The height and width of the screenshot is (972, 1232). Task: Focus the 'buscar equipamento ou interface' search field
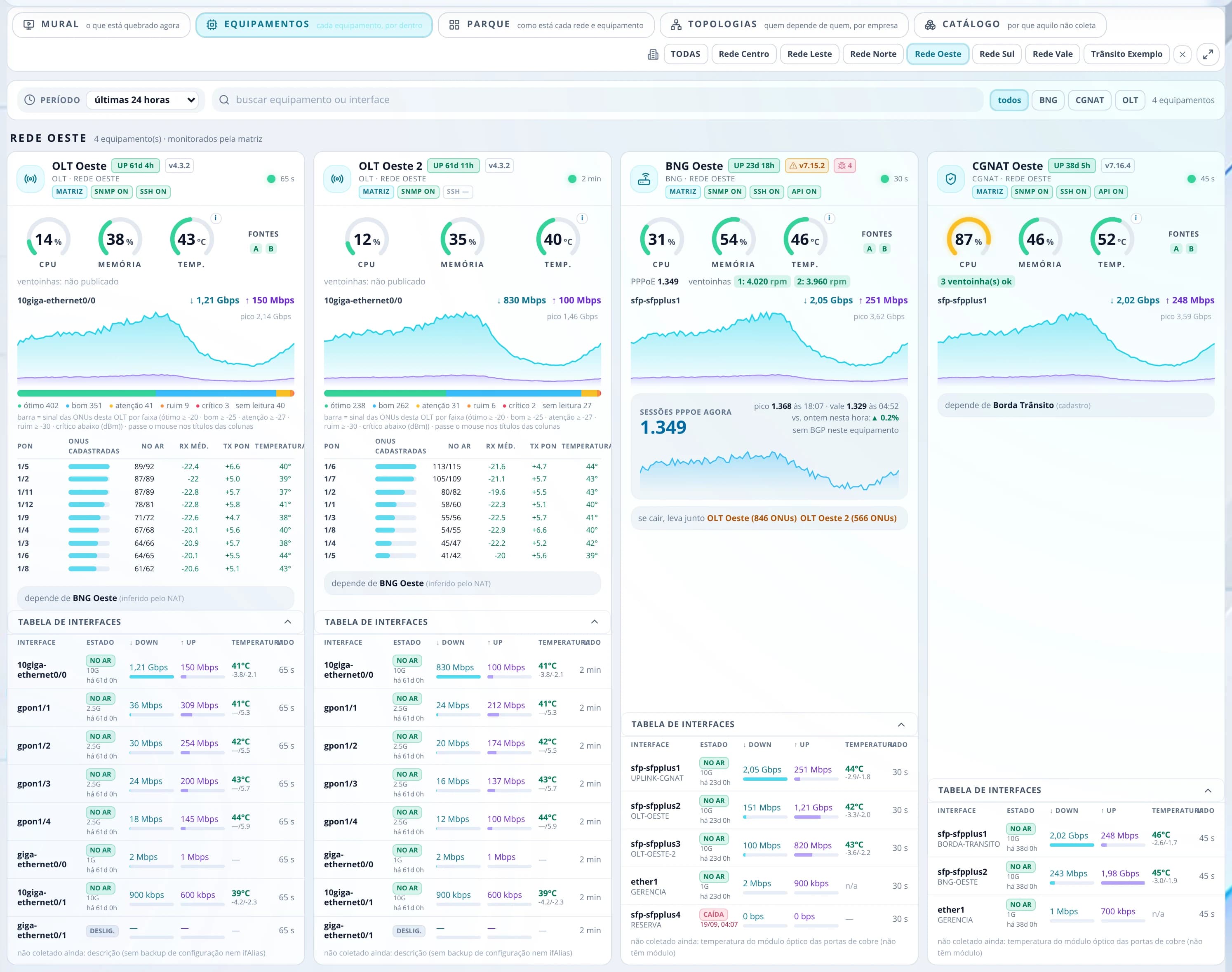point(598,100)
